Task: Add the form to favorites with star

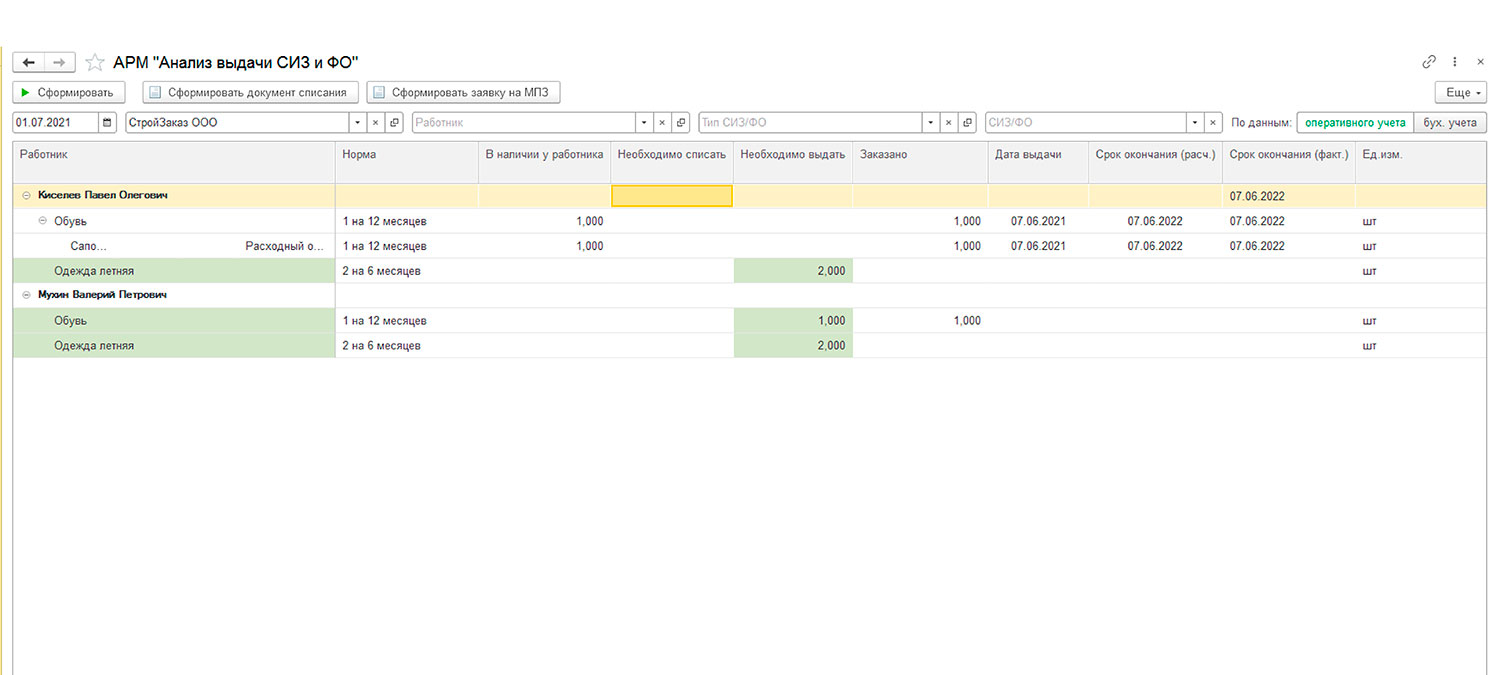Action: pos(95,63)
